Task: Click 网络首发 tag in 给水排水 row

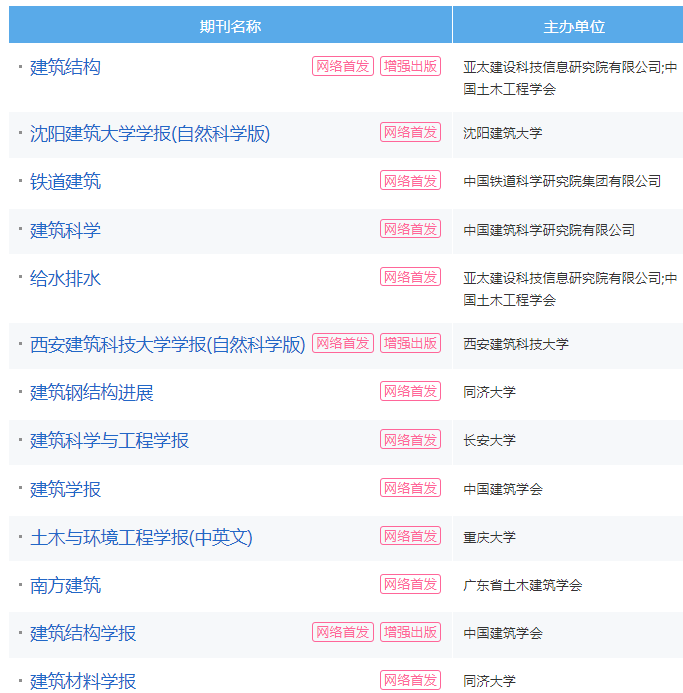Action: 410,277
